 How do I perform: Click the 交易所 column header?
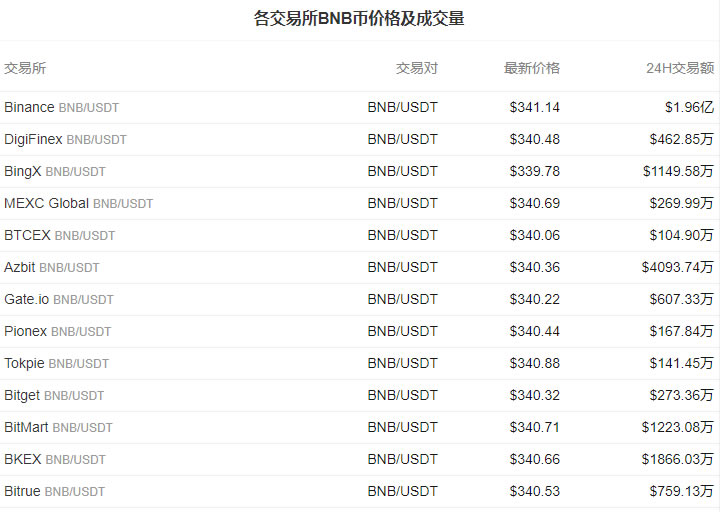(25, 68)
